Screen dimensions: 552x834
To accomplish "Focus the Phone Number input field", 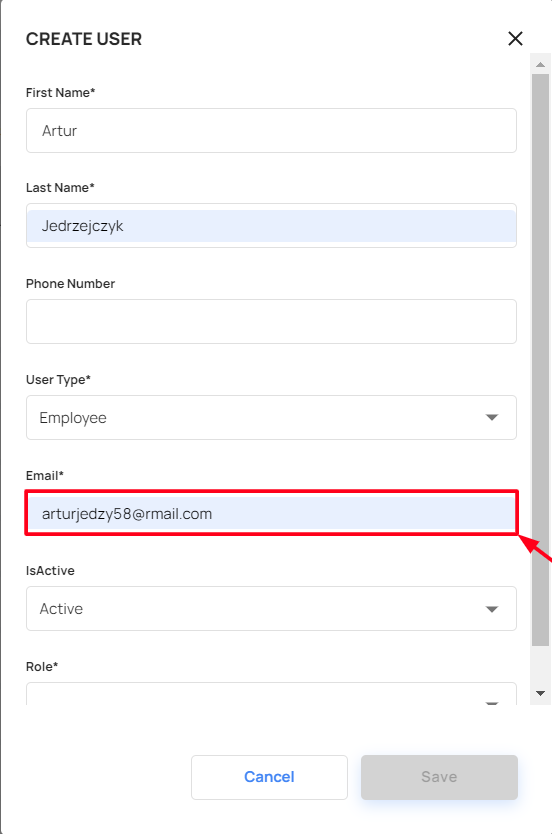I will pos(271,321).
